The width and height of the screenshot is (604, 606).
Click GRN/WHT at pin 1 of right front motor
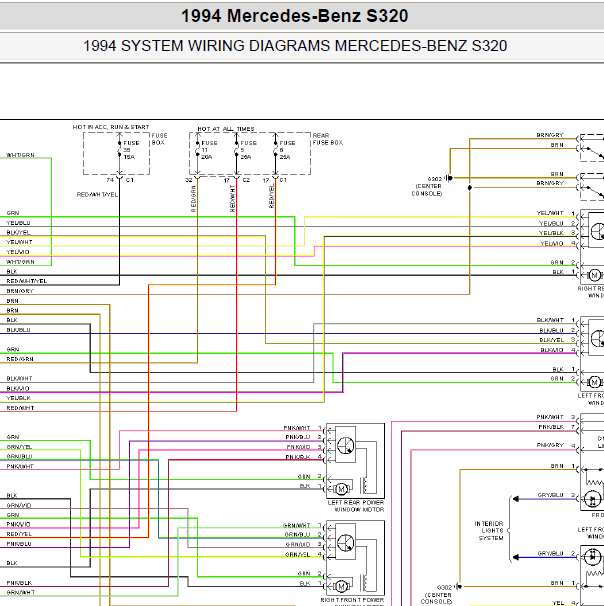[x=296, y=526]
